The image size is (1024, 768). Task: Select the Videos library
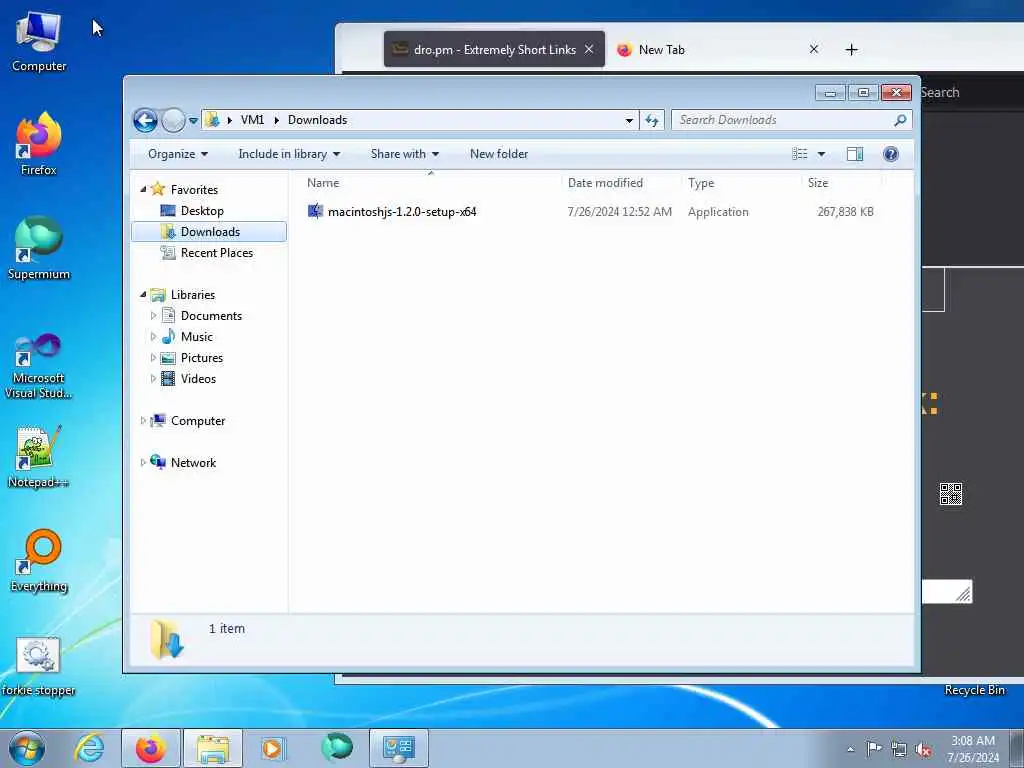point(198,379)
